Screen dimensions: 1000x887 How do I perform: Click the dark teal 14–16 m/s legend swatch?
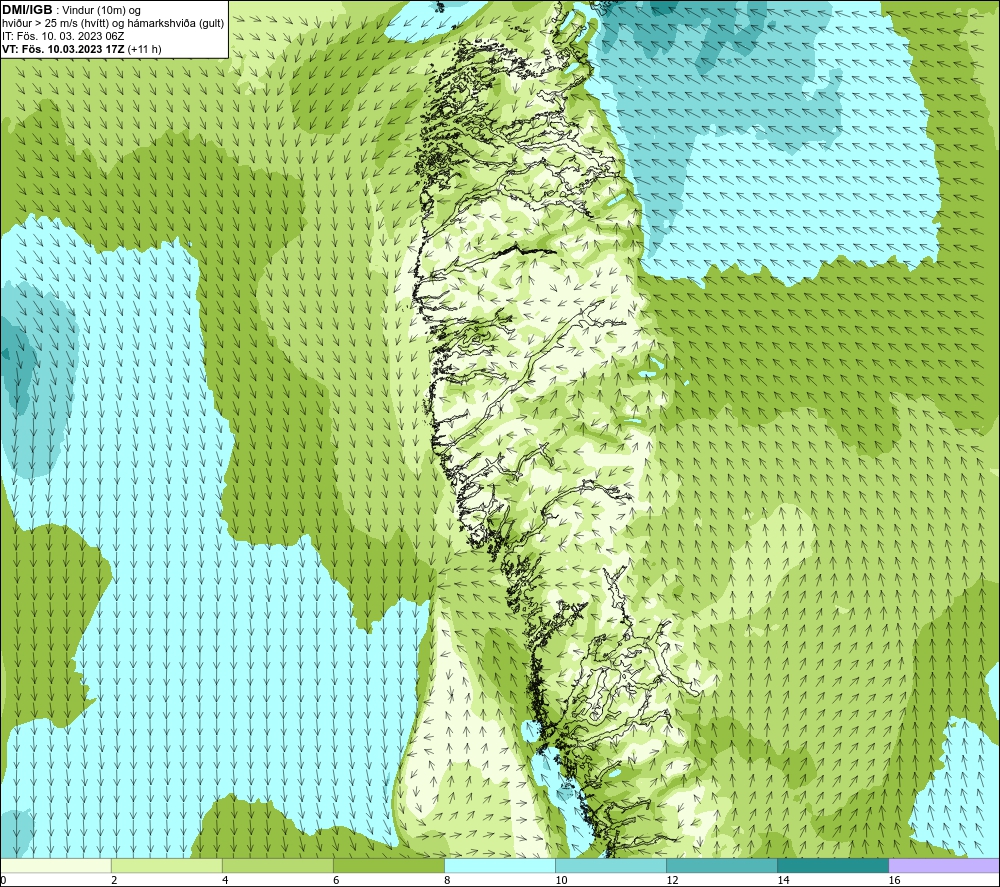[x=833, y=866]
